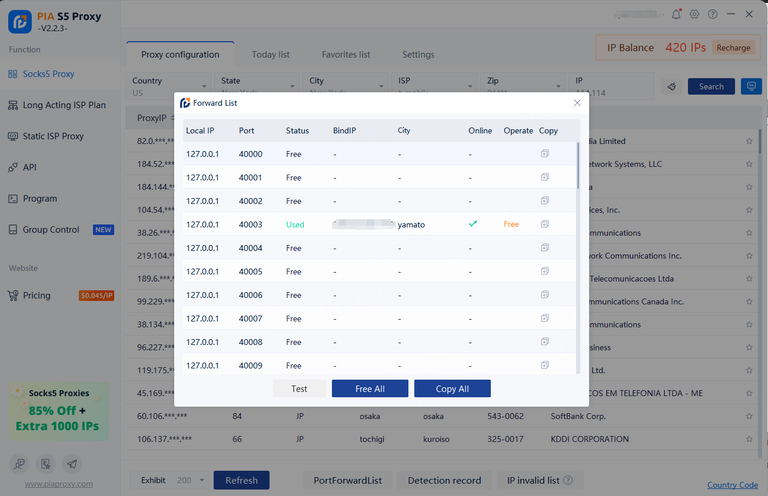Favorite the KDDI CORPORATION proxy row

(x=749, y=439)
